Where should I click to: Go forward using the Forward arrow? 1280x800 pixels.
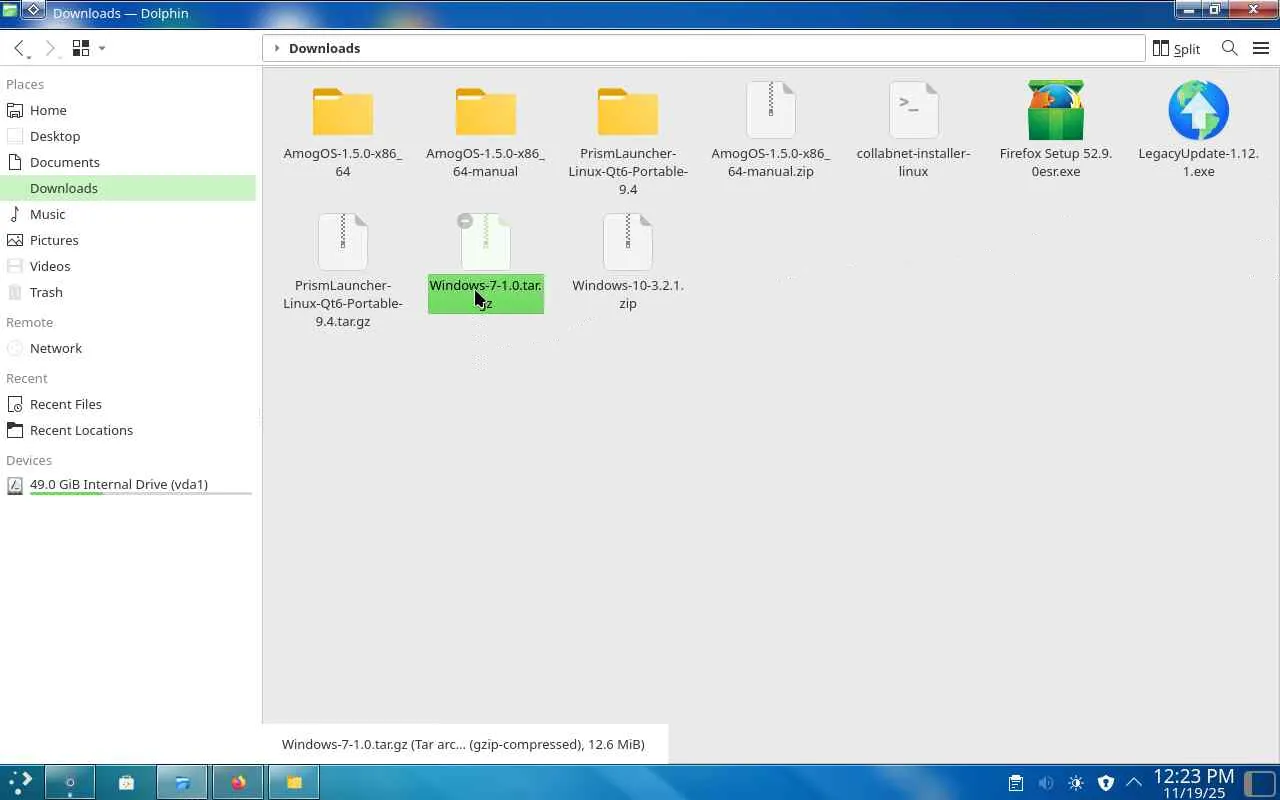[50, 48]
